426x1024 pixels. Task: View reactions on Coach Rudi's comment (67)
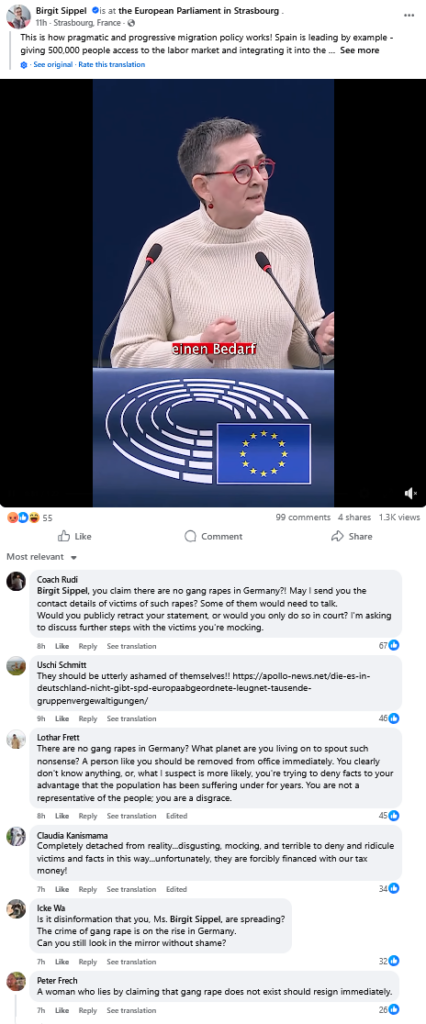tap(389, 645)
